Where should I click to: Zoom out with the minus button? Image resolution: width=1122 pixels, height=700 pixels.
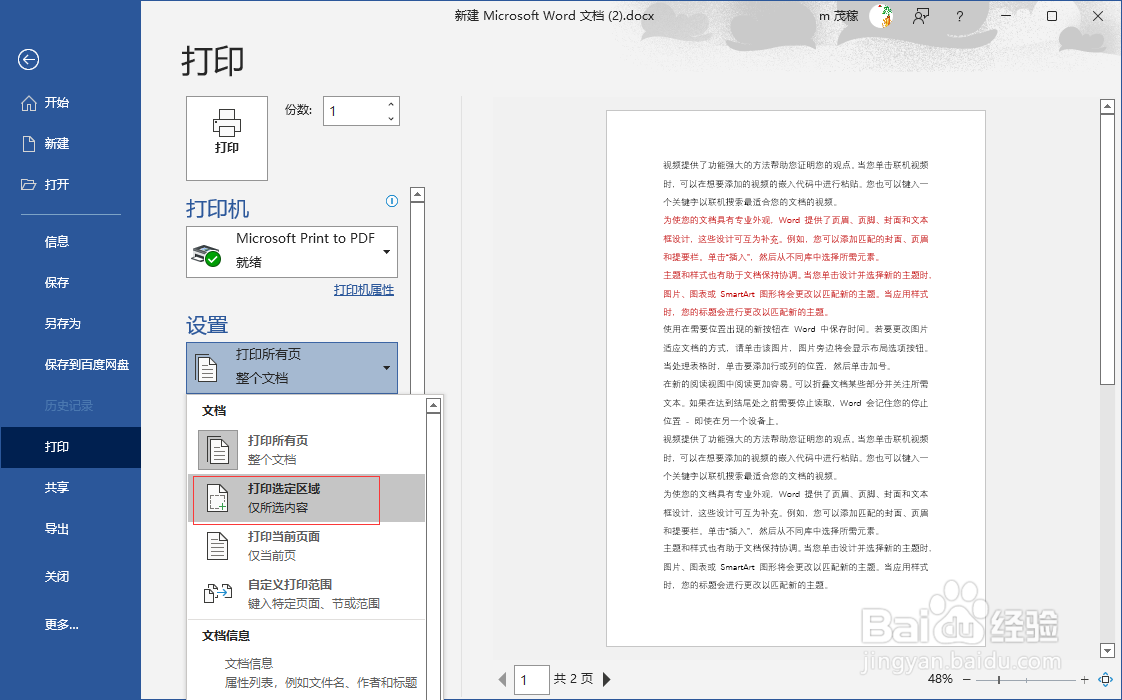coord(967,679)
